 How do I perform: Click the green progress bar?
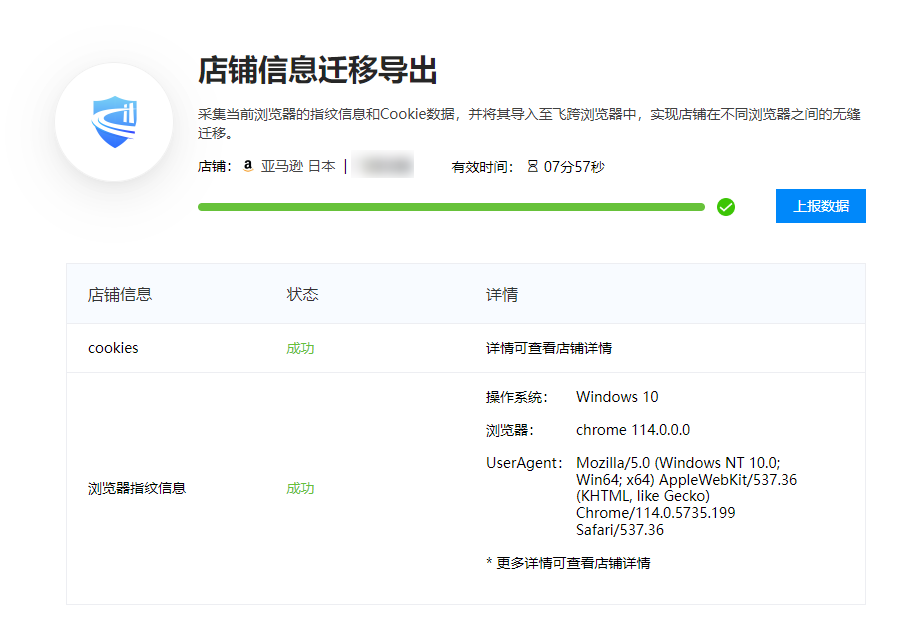451,207
